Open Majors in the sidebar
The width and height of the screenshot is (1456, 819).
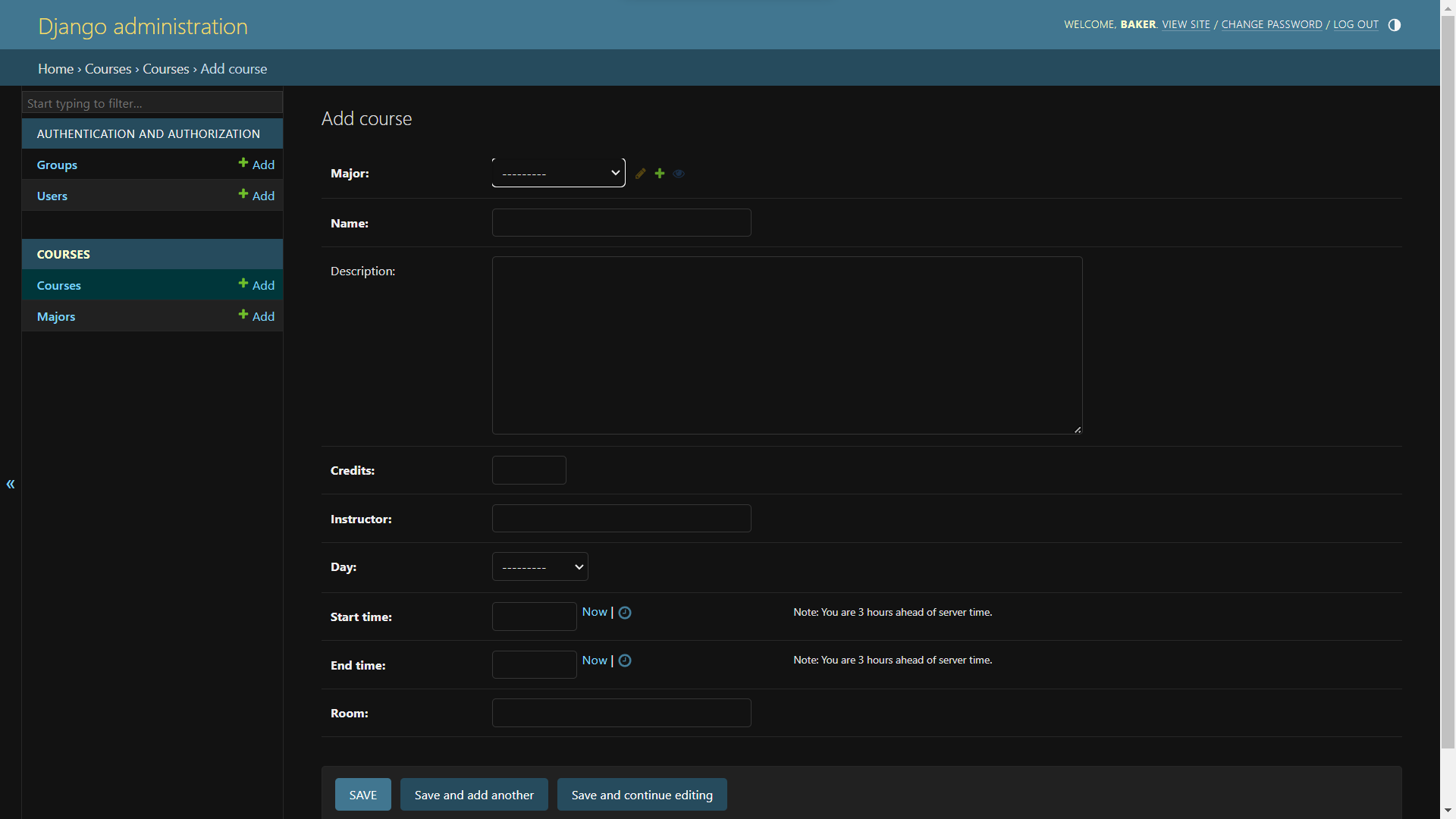(56, 317)
